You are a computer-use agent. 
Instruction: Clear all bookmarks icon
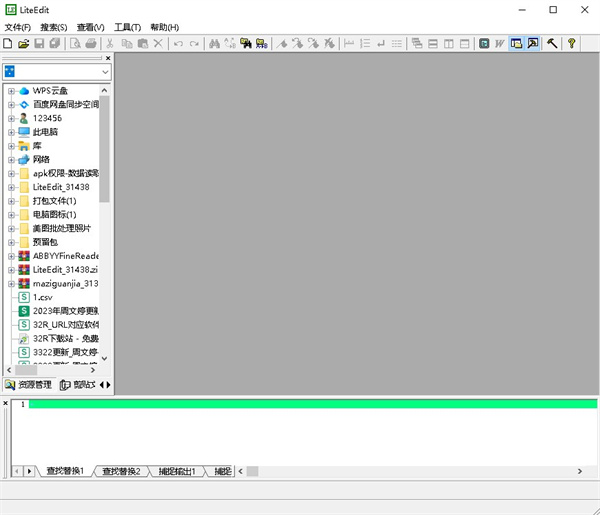coord(329,44)
